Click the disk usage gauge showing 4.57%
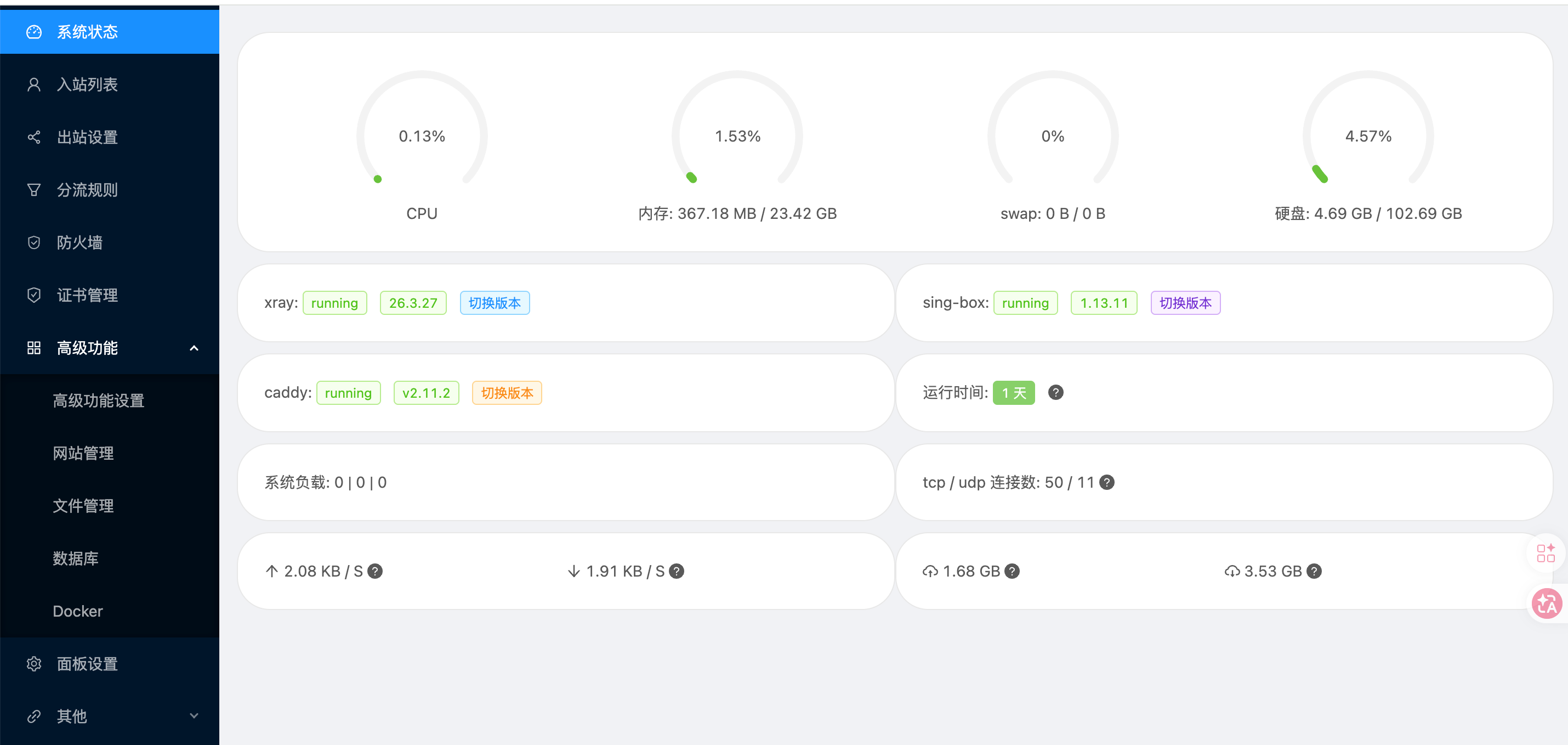 pyautogui.click(x=1368, y=136)
